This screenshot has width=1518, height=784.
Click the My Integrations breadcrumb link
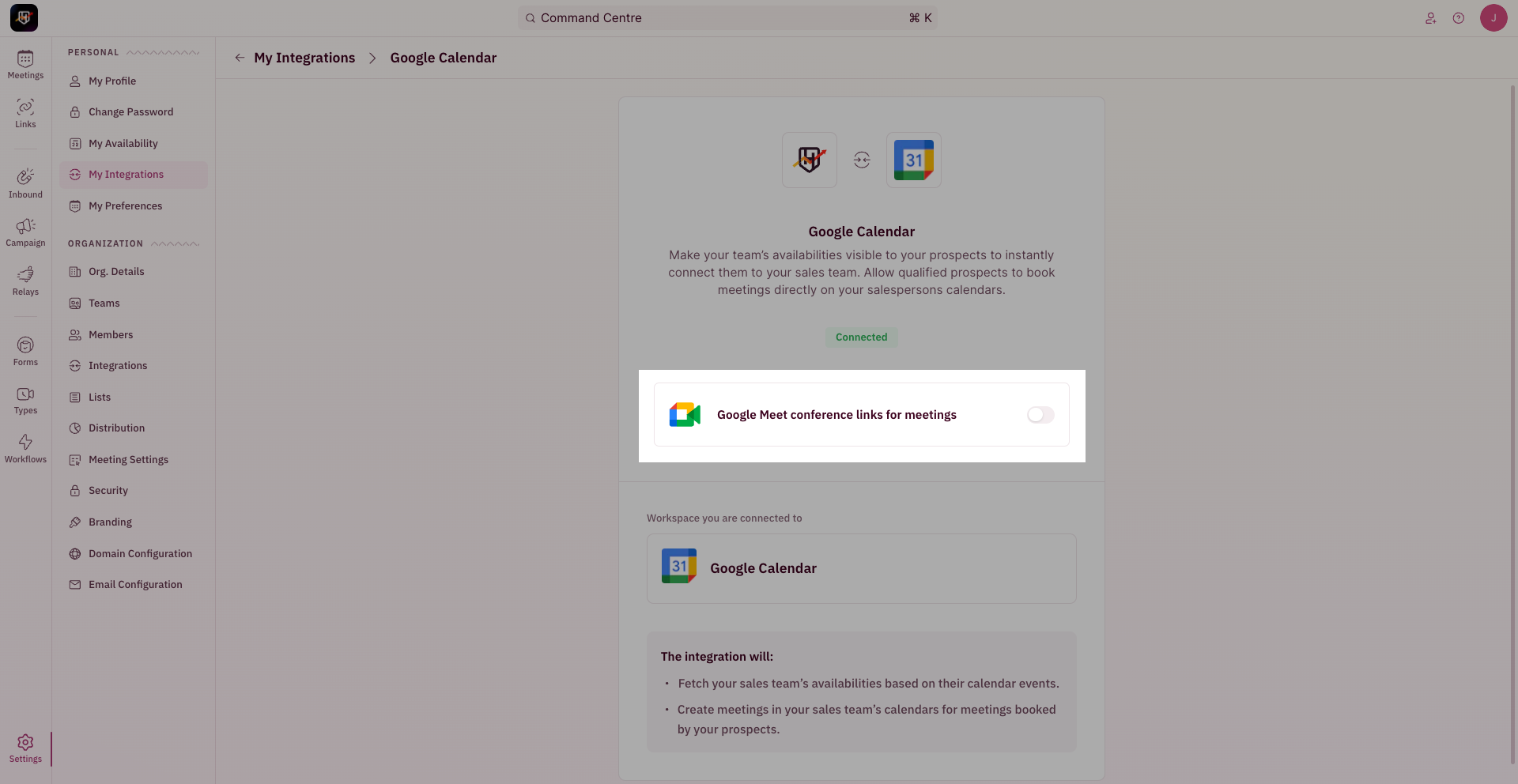304,58
